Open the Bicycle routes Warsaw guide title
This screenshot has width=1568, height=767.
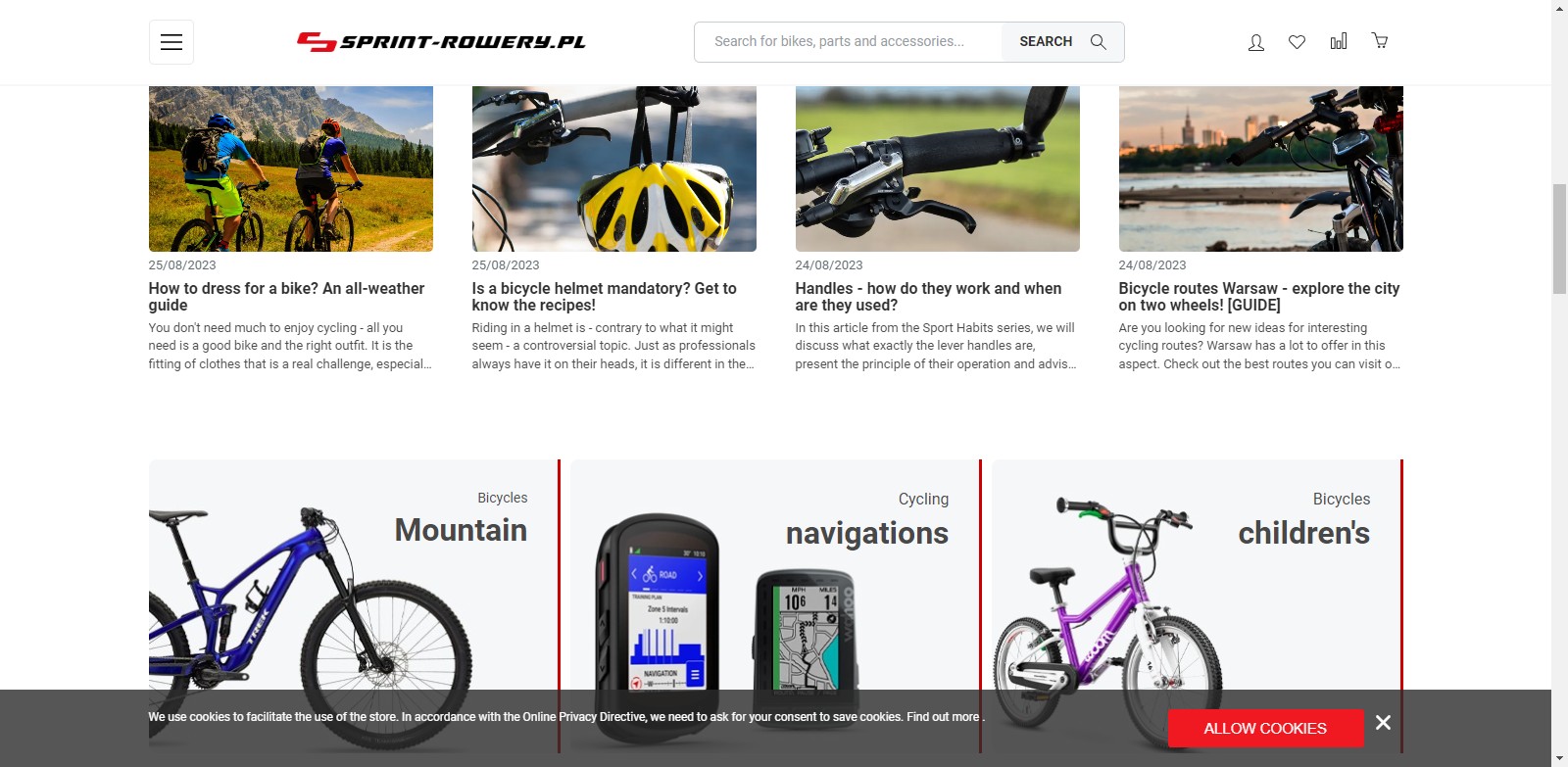click(1259, 297)
